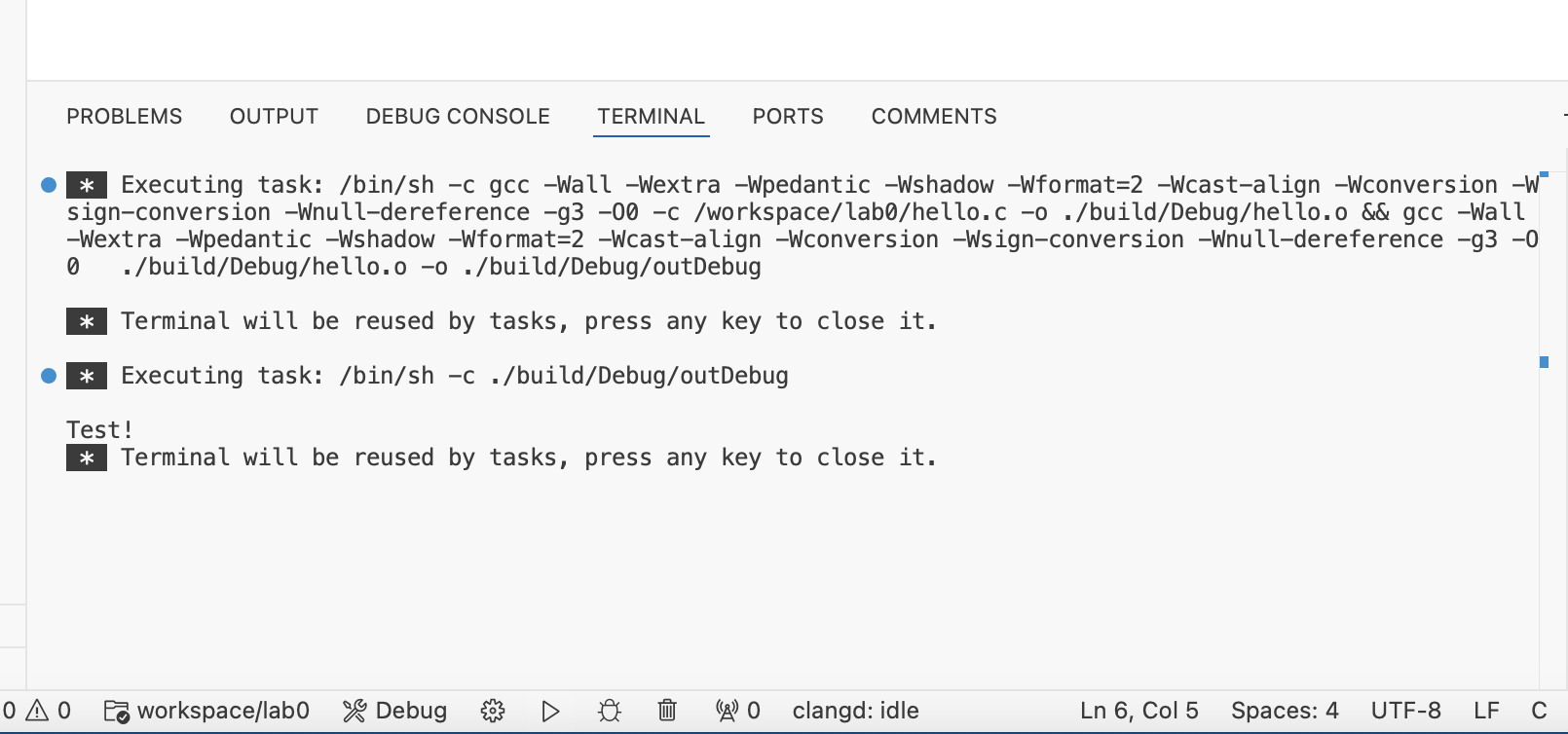Go to the PORTS tab
This screenshot has width=1568, height=734.
(x=788, y=117)
